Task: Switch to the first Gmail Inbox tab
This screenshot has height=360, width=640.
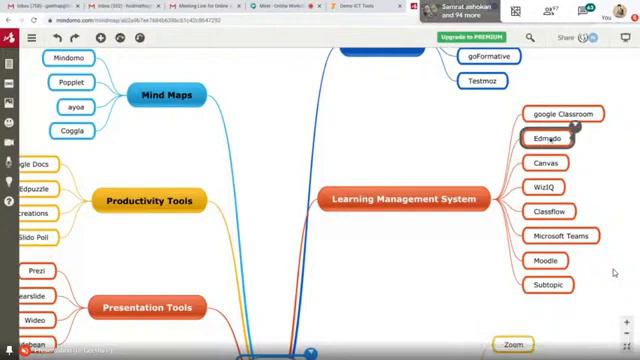Action: point(44,6)
